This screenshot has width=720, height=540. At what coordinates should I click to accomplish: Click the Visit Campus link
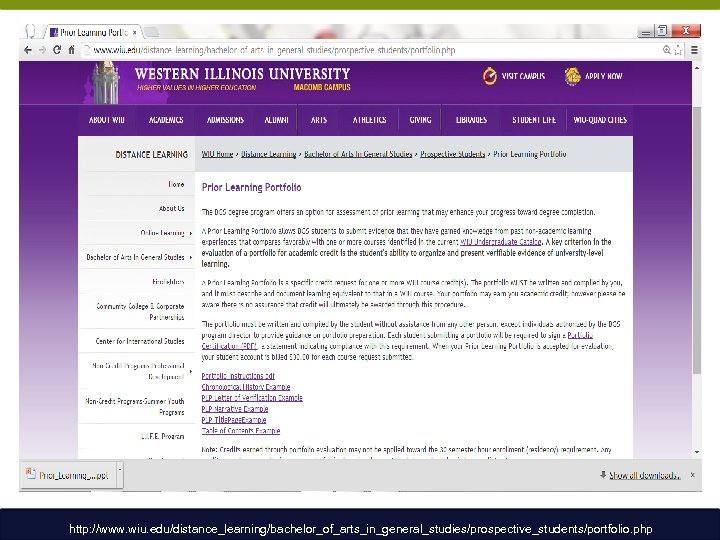pos(523,76)
